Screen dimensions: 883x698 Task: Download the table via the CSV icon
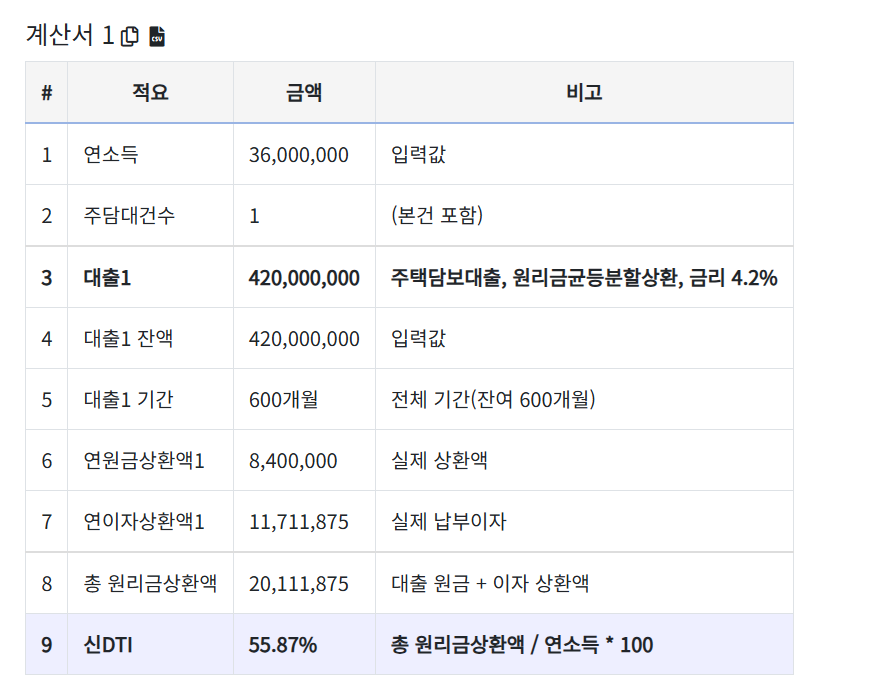157,37
